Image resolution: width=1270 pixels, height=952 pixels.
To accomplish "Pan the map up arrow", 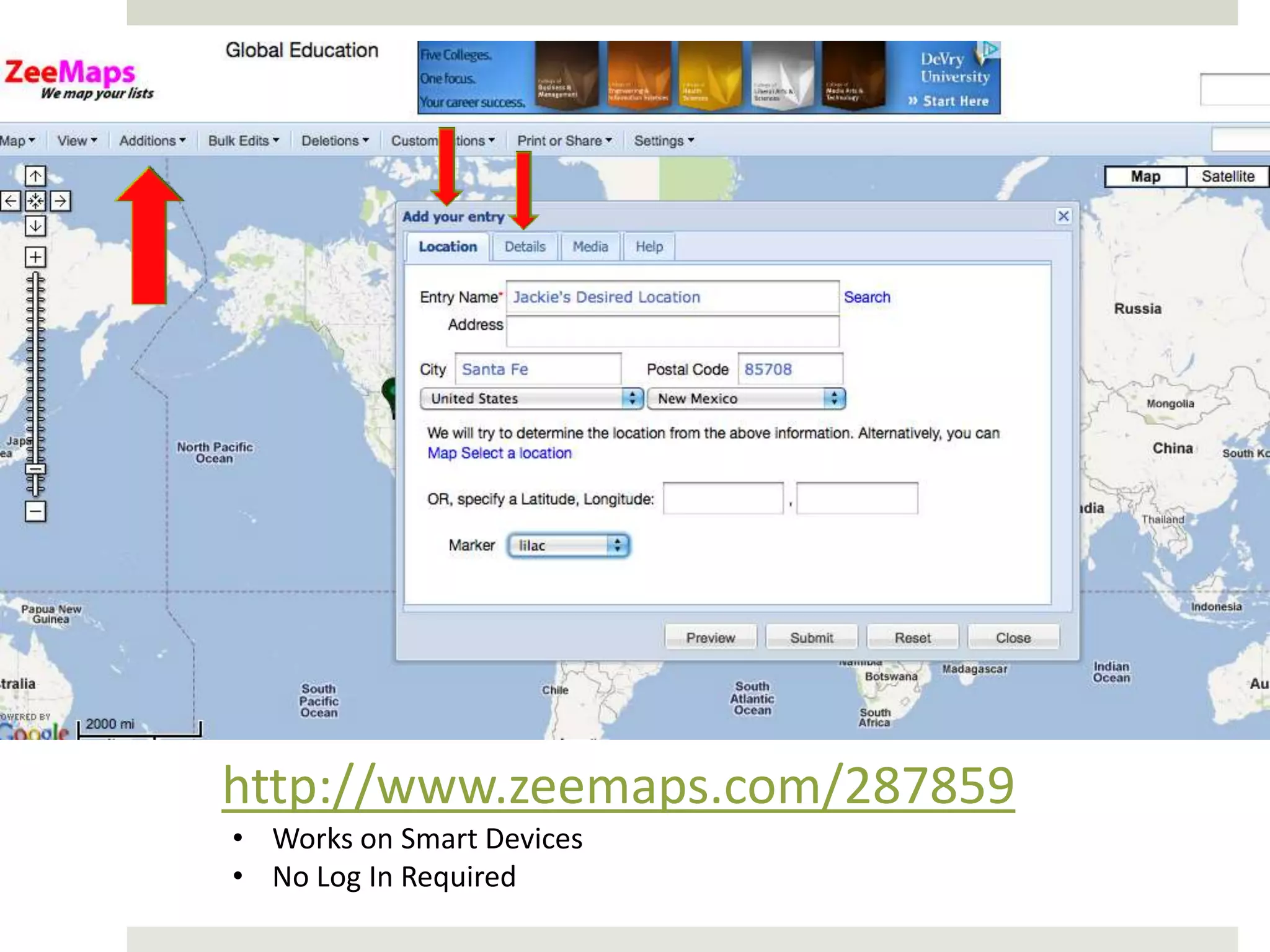I will point(35,176).
